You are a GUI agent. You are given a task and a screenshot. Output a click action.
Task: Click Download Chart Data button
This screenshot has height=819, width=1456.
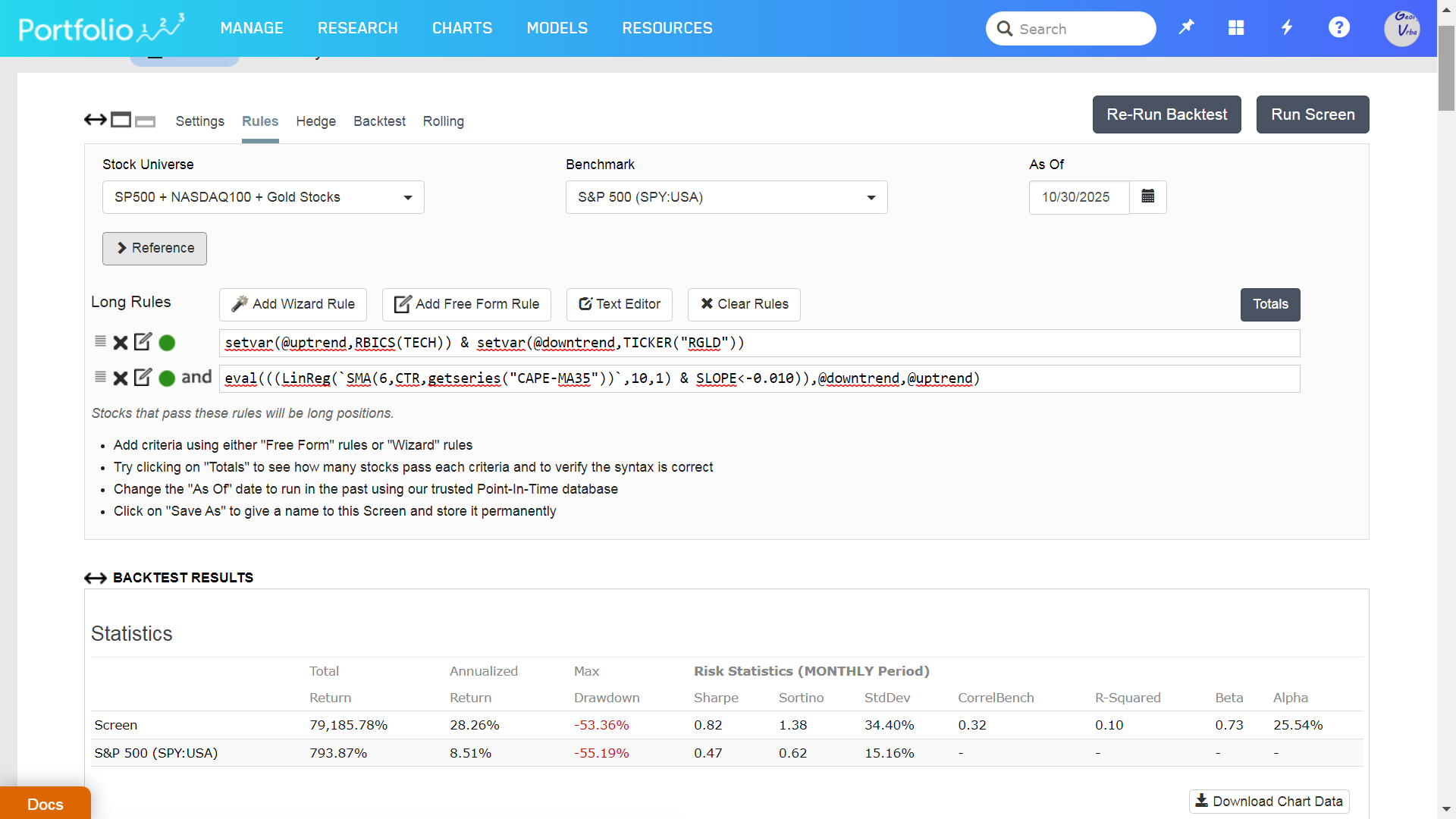click(1269, 802)
